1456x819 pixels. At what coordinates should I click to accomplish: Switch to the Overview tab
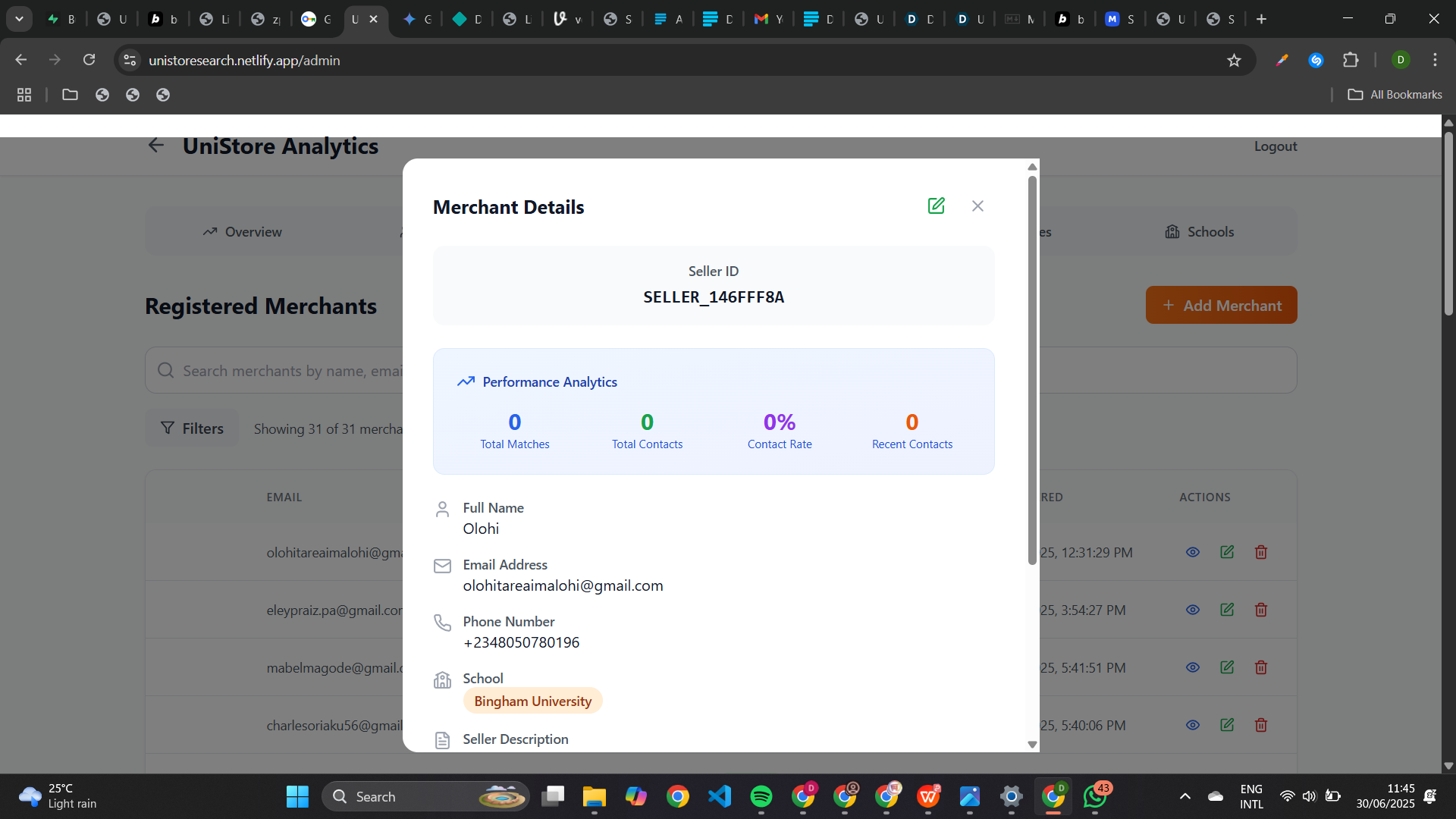pos(243,232)
